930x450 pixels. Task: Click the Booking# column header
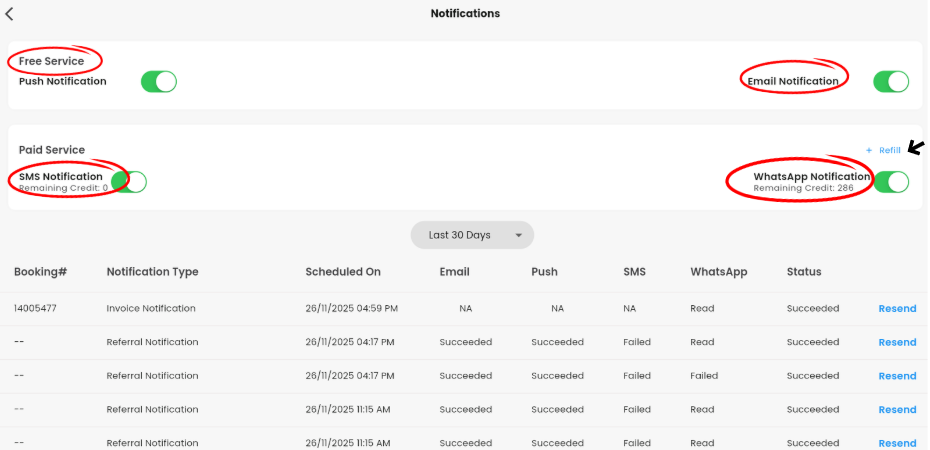coord(40,272)
